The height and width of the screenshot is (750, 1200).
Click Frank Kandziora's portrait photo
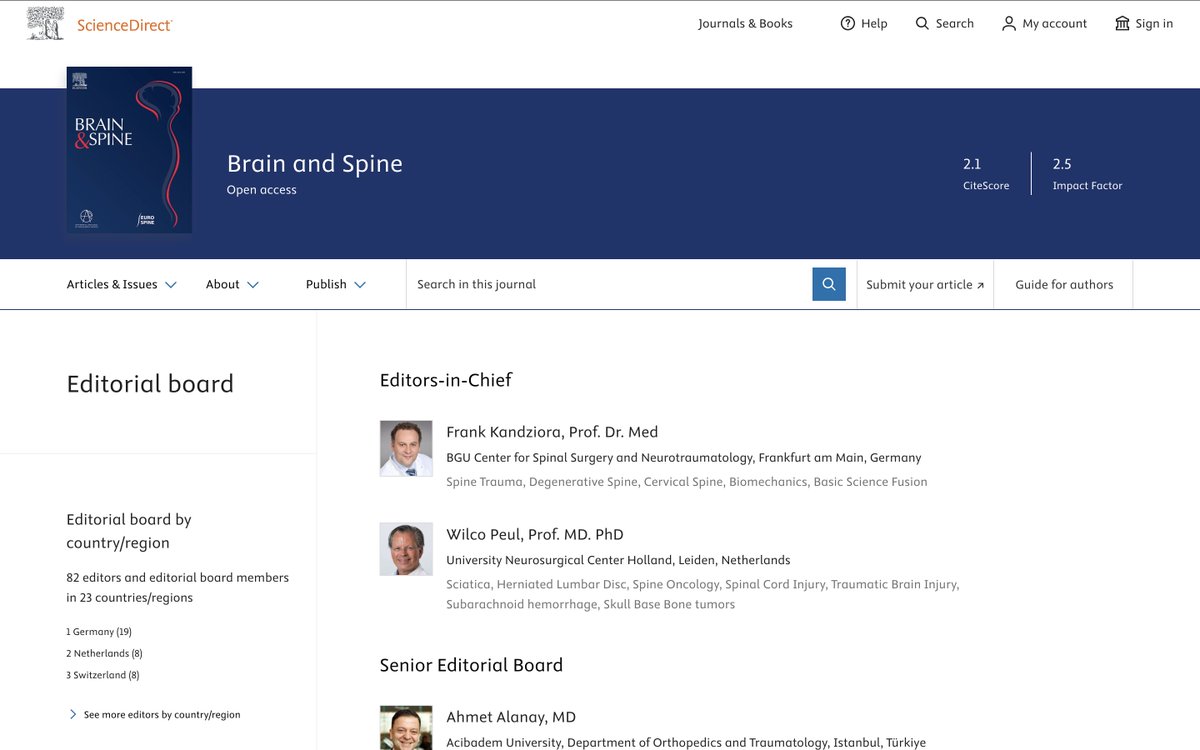pos(406,448)
